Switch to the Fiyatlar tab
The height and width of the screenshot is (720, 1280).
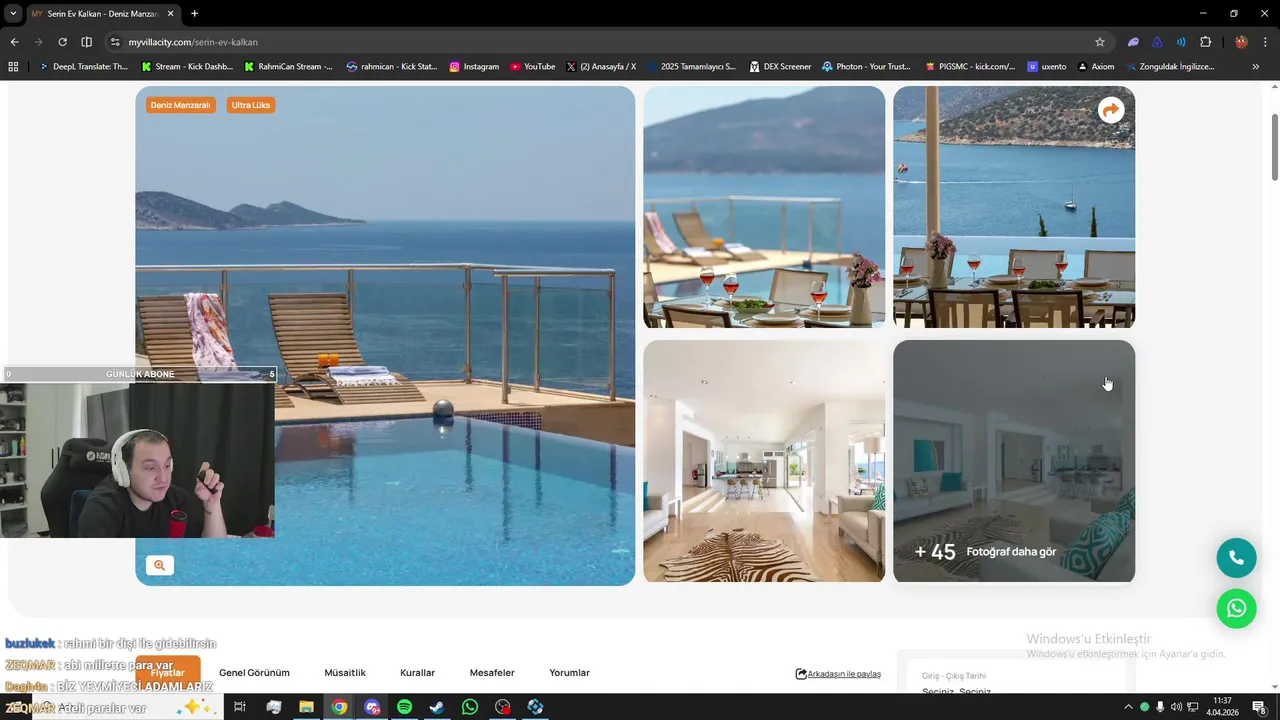[168, 673]
